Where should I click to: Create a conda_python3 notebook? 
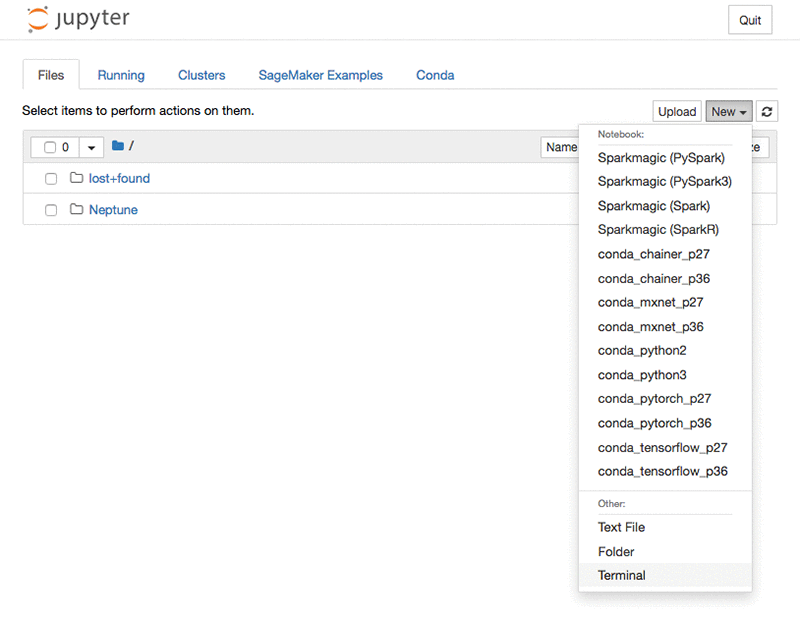point(665,375)
